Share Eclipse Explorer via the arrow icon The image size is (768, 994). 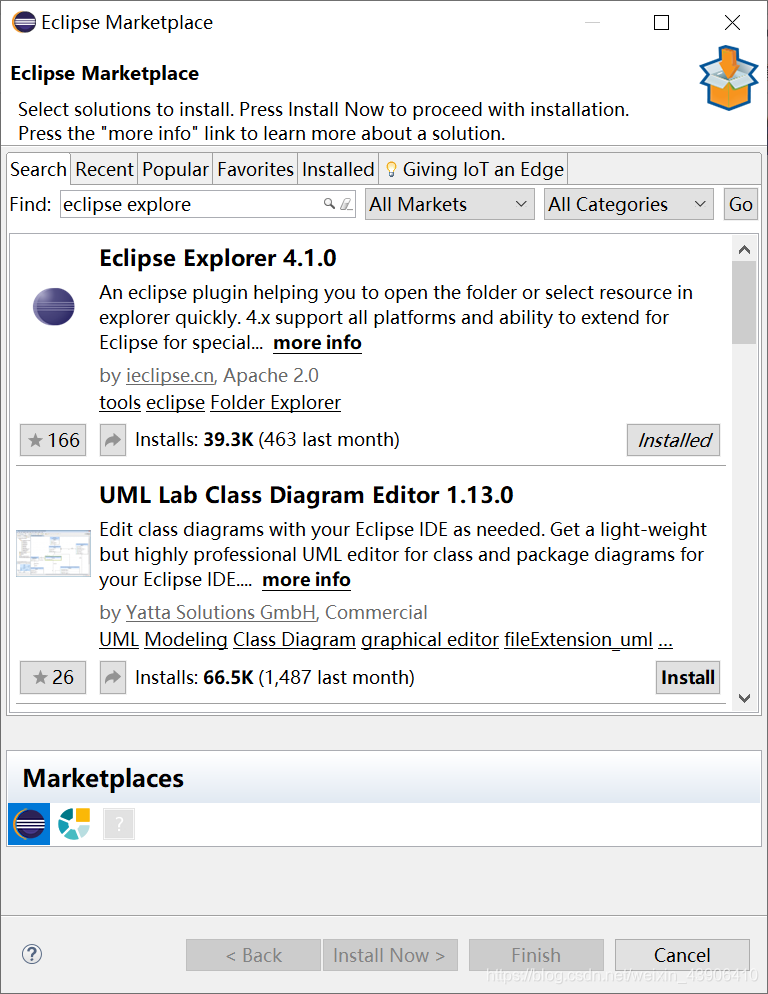coord(113,440)
